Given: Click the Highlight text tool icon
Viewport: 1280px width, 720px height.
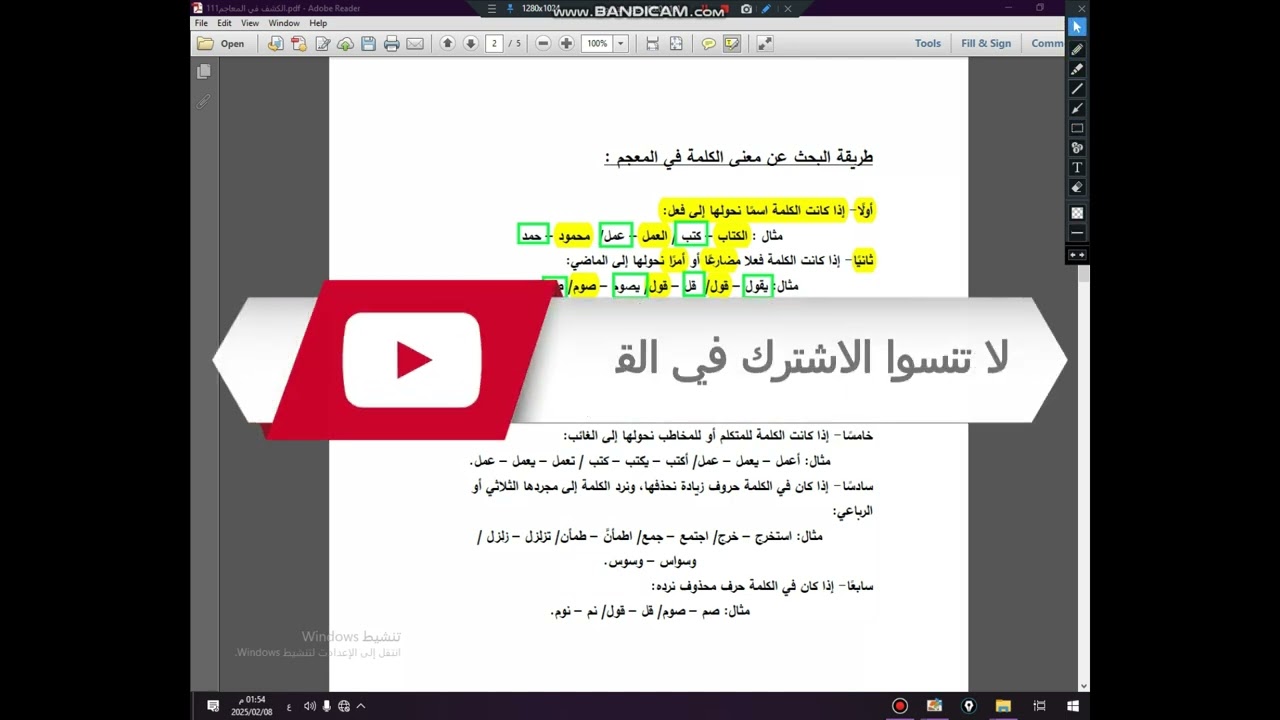Looking at the screenshot, I should coord(732,44).
